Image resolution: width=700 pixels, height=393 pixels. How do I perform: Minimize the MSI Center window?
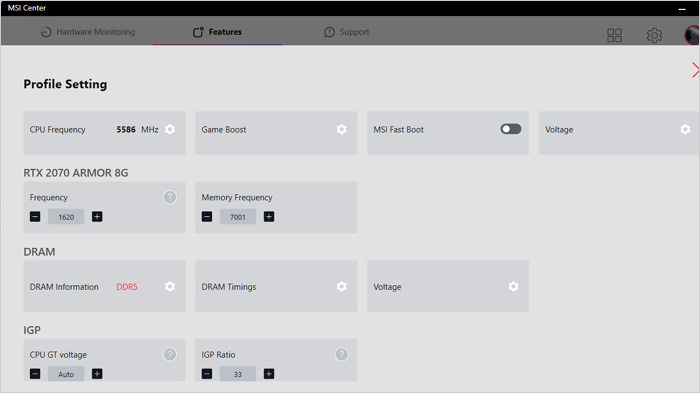682,9
